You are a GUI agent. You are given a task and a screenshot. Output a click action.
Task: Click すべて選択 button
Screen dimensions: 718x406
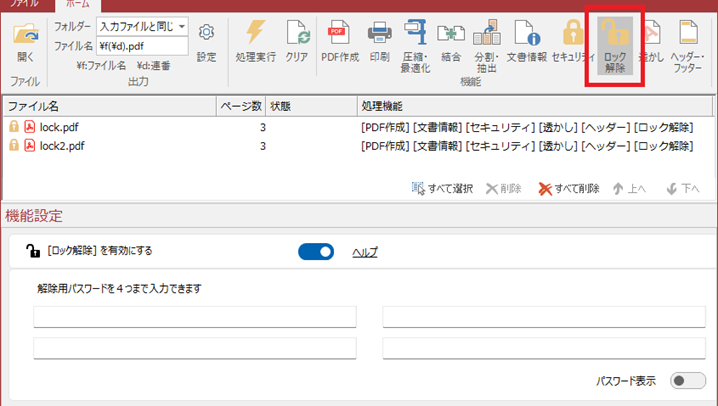[x=442, y=188]
